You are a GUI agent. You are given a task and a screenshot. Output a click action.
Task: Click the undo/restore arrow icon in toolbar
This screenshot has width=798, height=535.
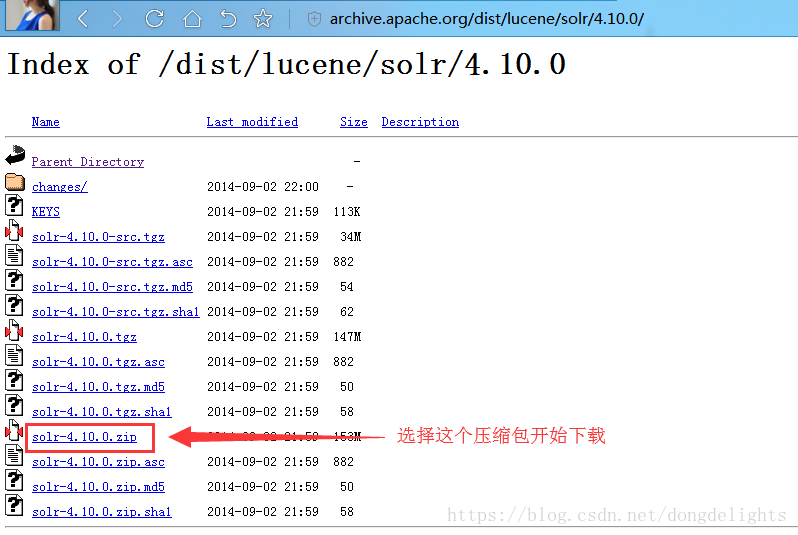[x=228, y=19]
